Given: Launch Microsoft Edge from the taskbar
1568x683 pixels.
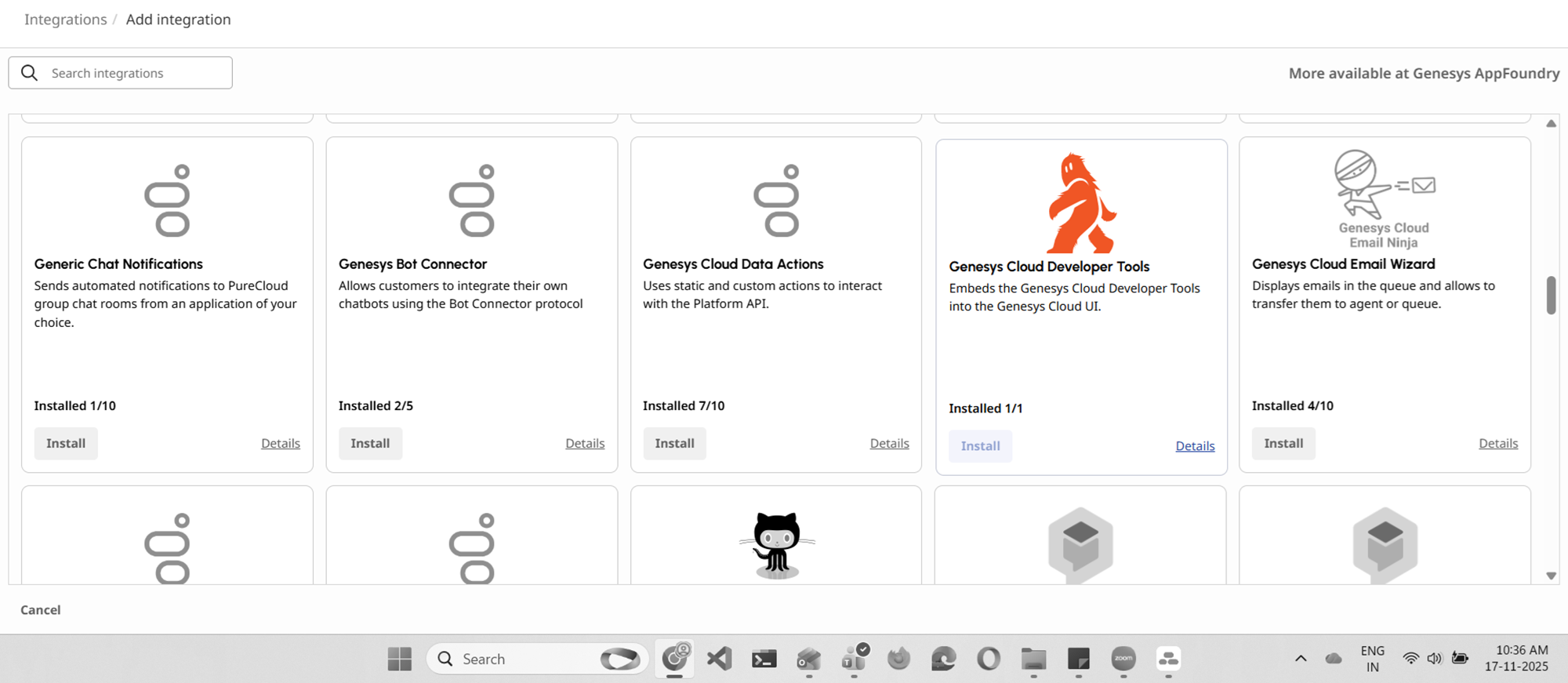Looking at the screenshot, I should coord(944,659).
